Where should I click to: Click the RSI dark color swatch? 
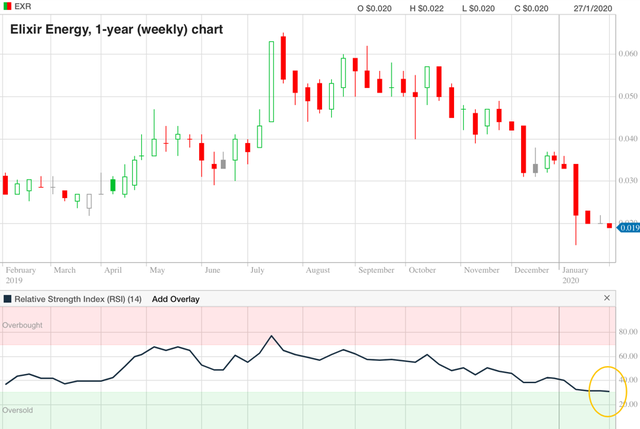[x=7, y=299]
